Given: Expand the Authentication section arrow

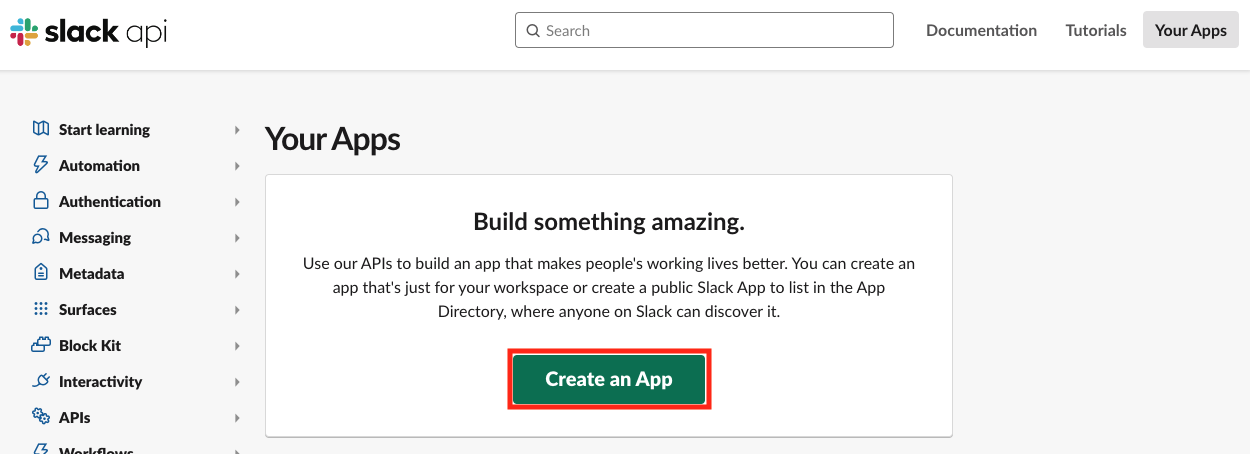Looking at the screenshot, I should click(237, 202).
